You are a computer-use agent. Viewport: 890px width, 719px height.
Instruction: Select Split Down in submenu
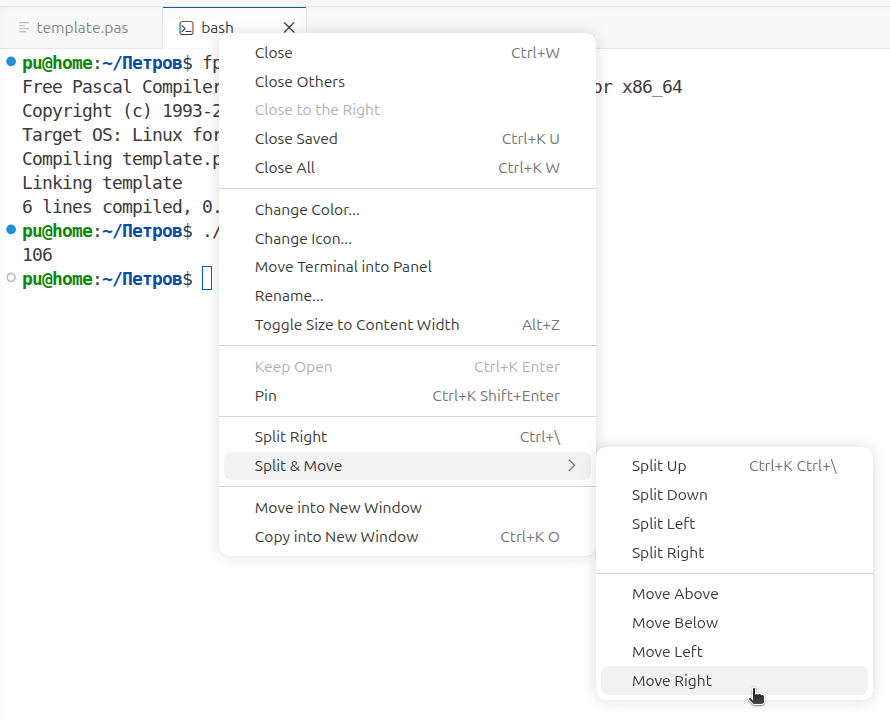(669, 495)
